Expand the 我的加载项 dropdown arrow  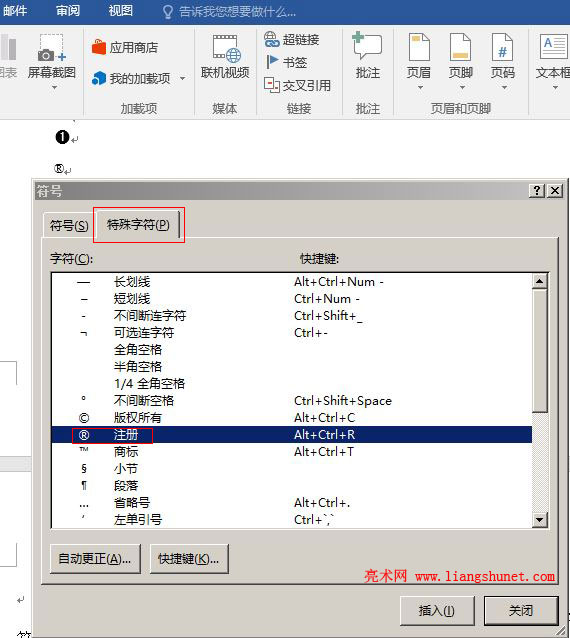coord(183,78)
